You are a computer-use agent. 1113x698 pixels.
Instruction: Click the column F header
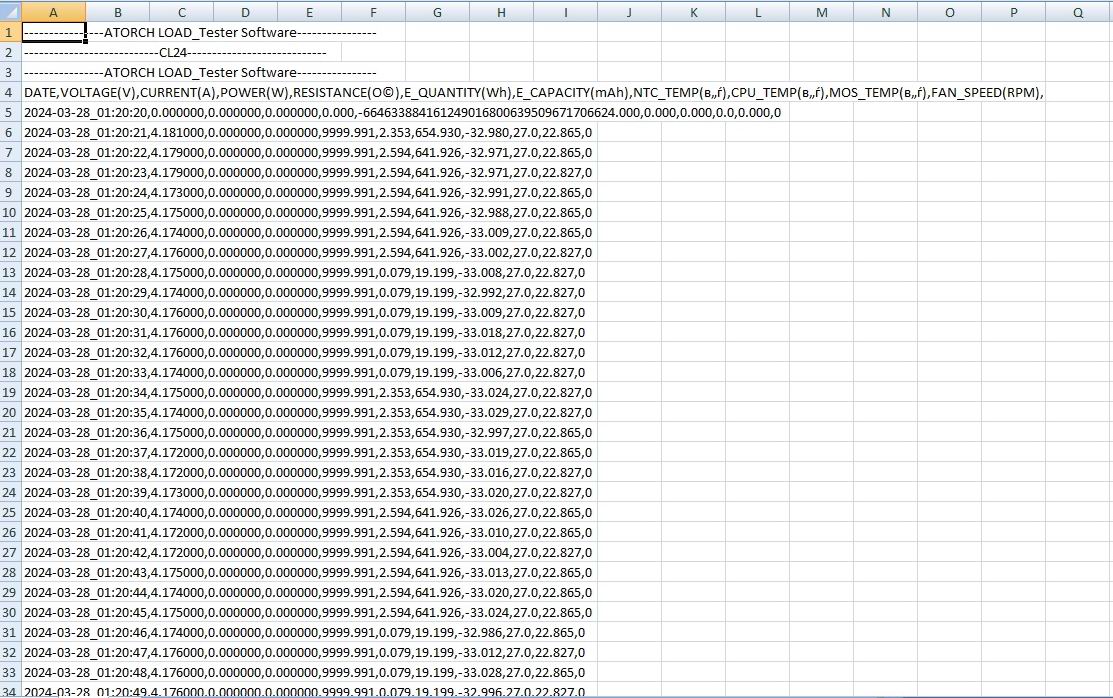(x=373, y=12)
